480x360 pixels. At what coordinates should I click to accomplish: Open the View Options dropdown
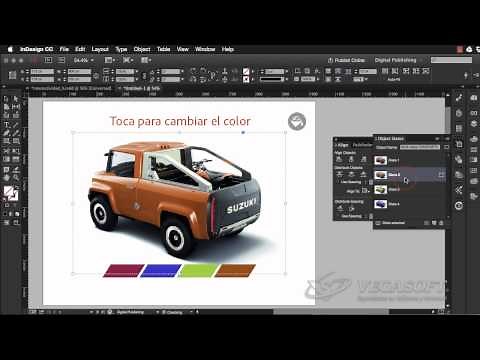[x=110, y=60]
